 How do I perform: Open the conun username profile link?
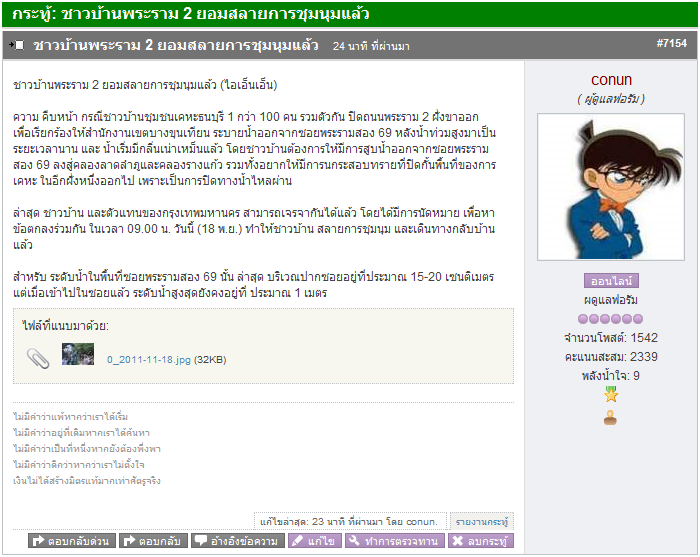(x=611, y=80)
